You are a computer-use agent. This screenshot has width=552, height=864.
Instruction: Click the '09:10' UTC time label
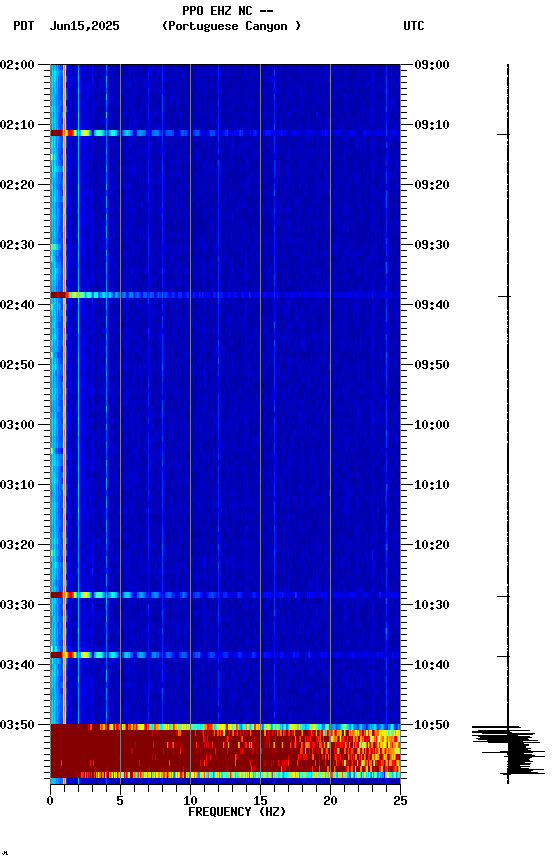(x=432, y=125)
